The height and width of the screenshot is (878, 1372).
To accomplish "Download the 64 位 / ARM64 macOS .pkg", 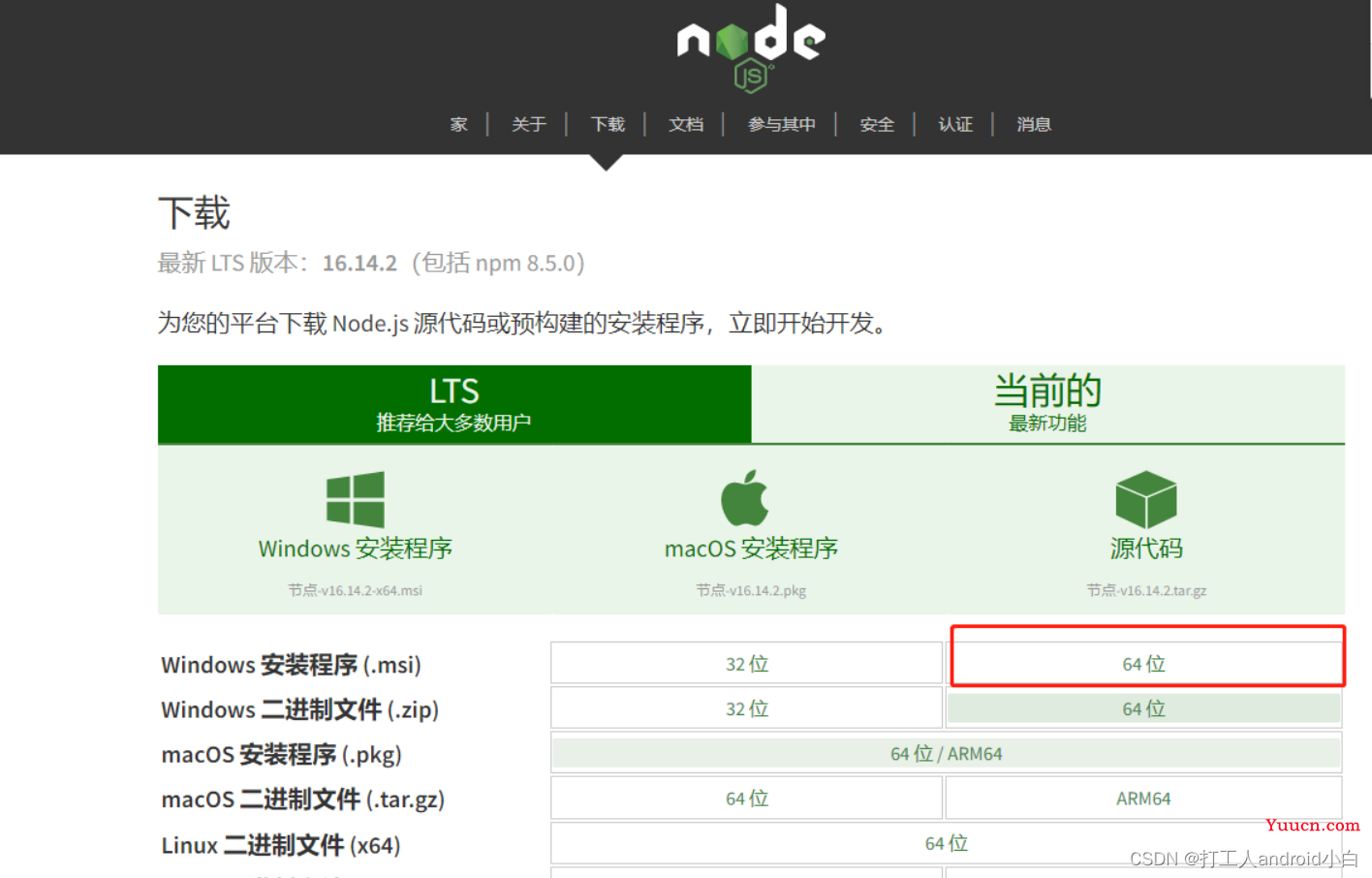I will pos(947,754).
